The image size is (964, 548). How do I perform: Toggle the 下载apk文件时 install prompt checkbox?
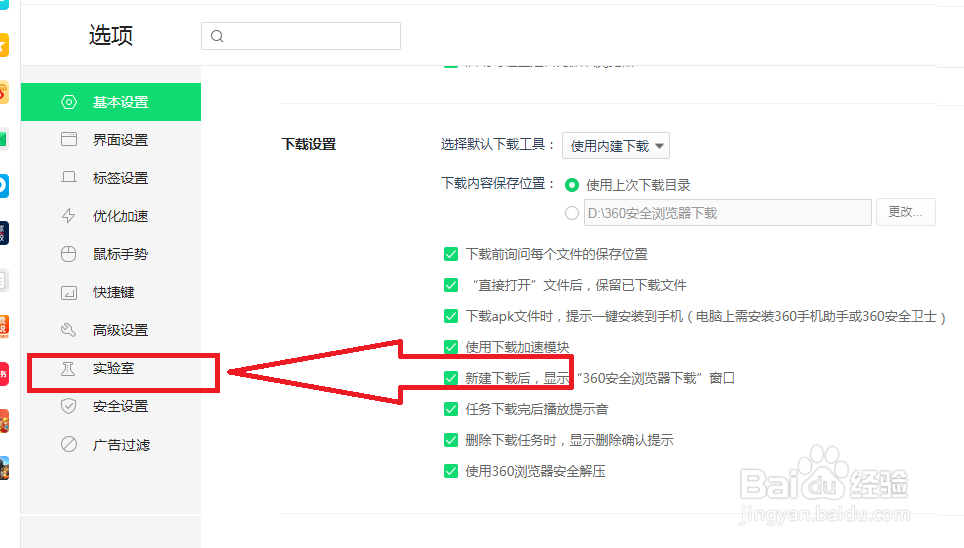point(451,316)
